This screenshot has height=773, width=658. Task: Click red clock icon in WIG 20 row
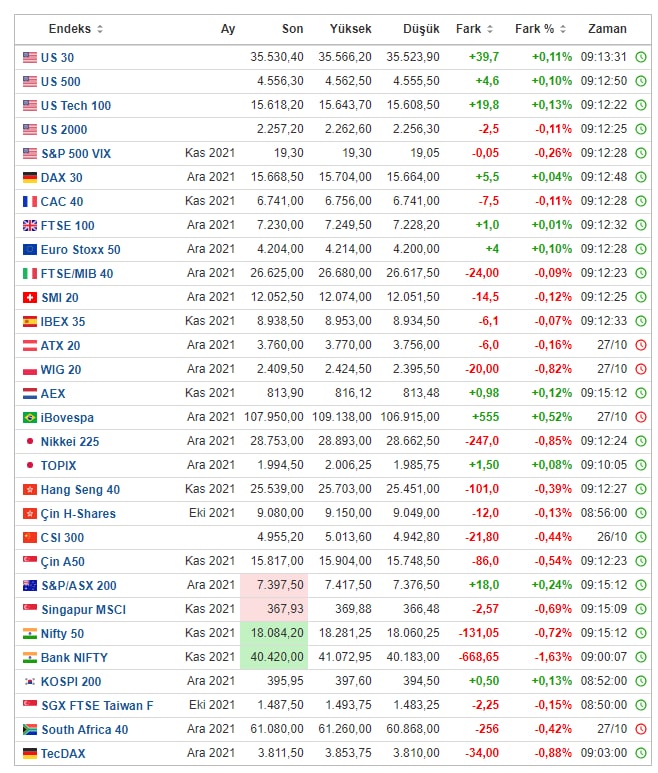point(641,369)
